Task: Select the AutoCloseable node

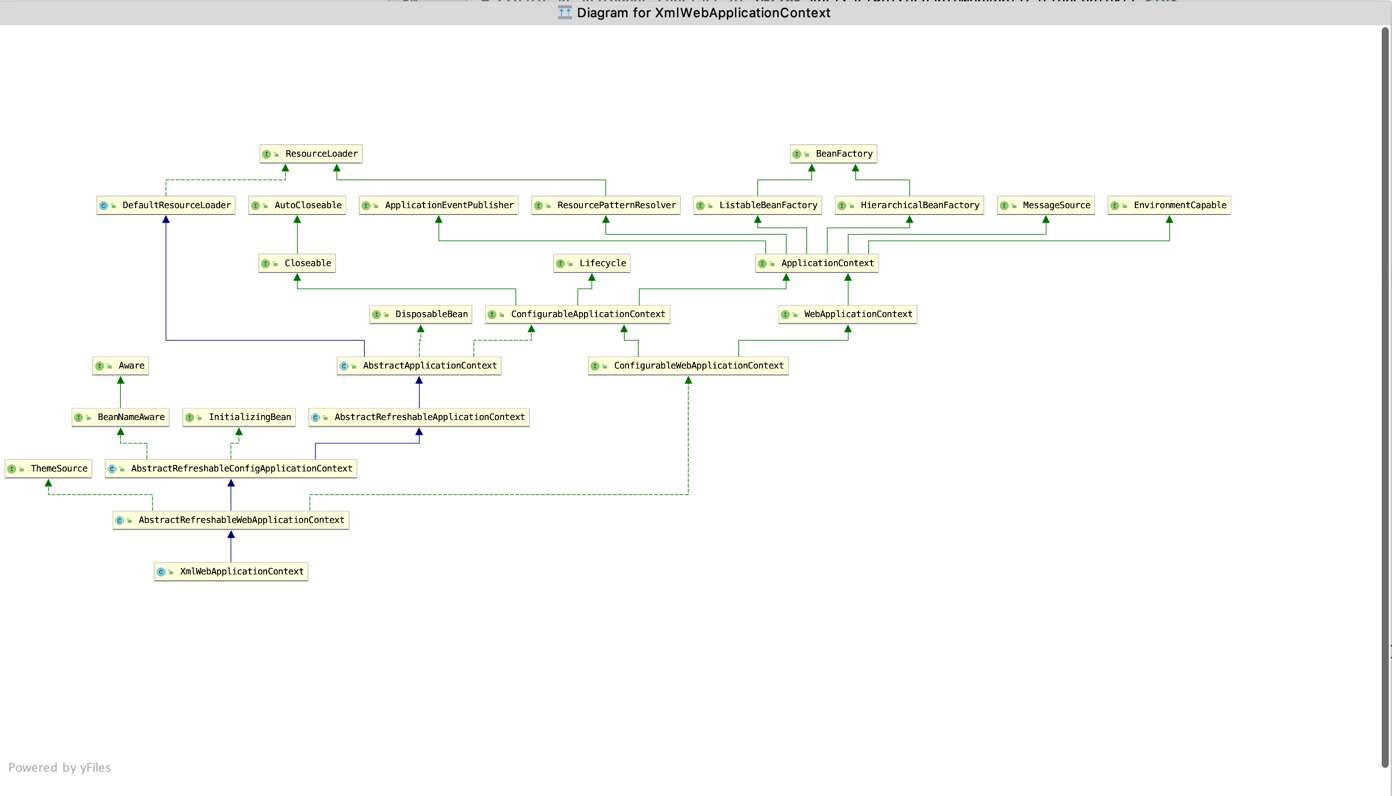Action: 297,205
